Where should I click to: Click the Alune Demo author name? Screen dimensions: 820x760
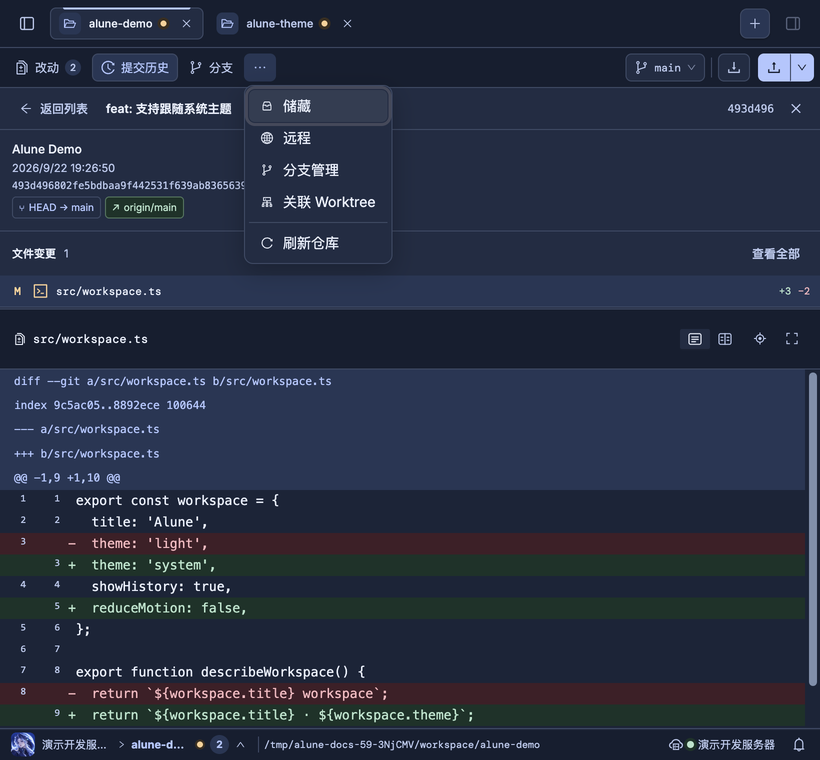[47, 149]
